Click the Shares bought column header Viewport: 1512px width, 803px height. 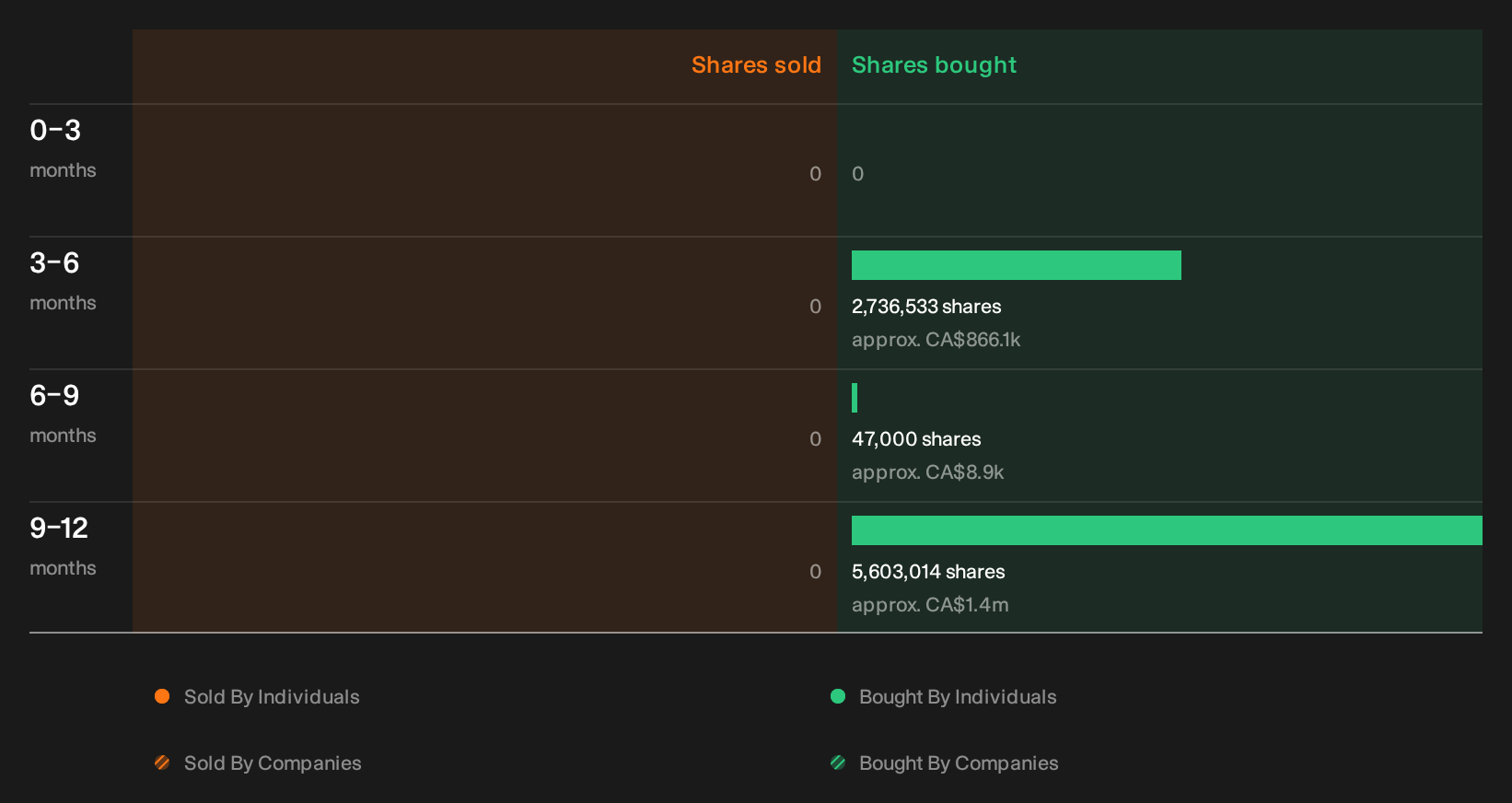934,65
